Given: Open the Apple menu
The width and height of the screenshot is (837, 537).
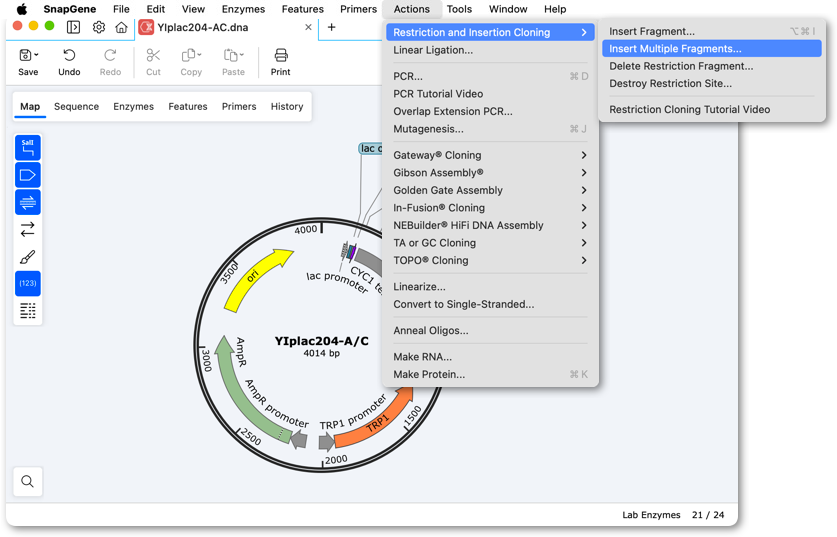Looking at the screenshot, I should (22, 9).
